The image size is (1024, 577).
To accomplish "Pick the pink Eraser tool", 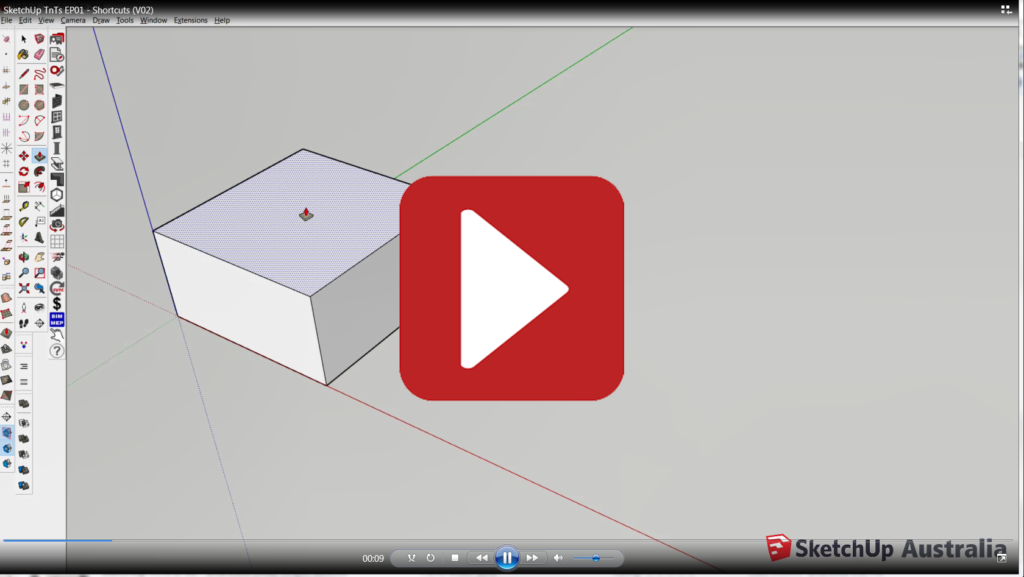I will click(39, 55).
